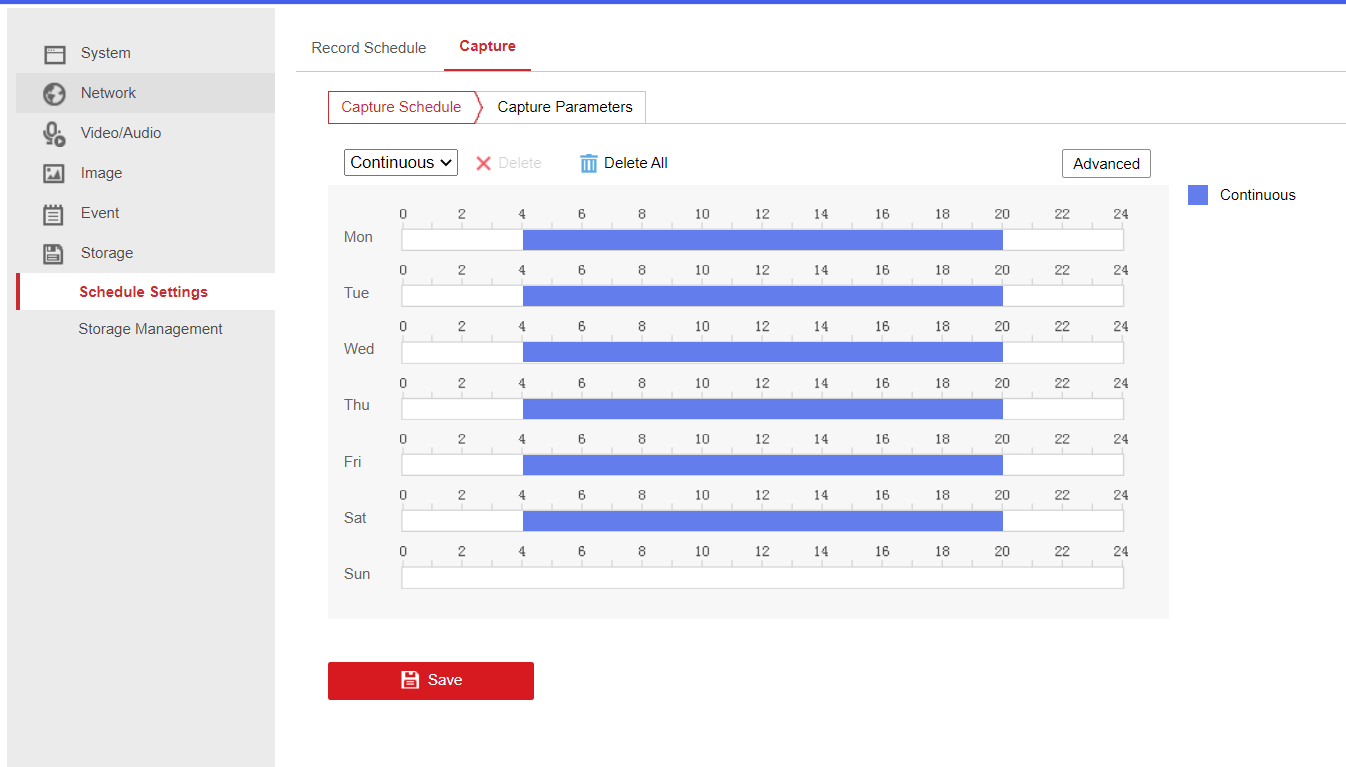The height and width of the screenshot is (767, 1346).
Task: Select the Capture Parameters tab
Action: coord(564,107)
